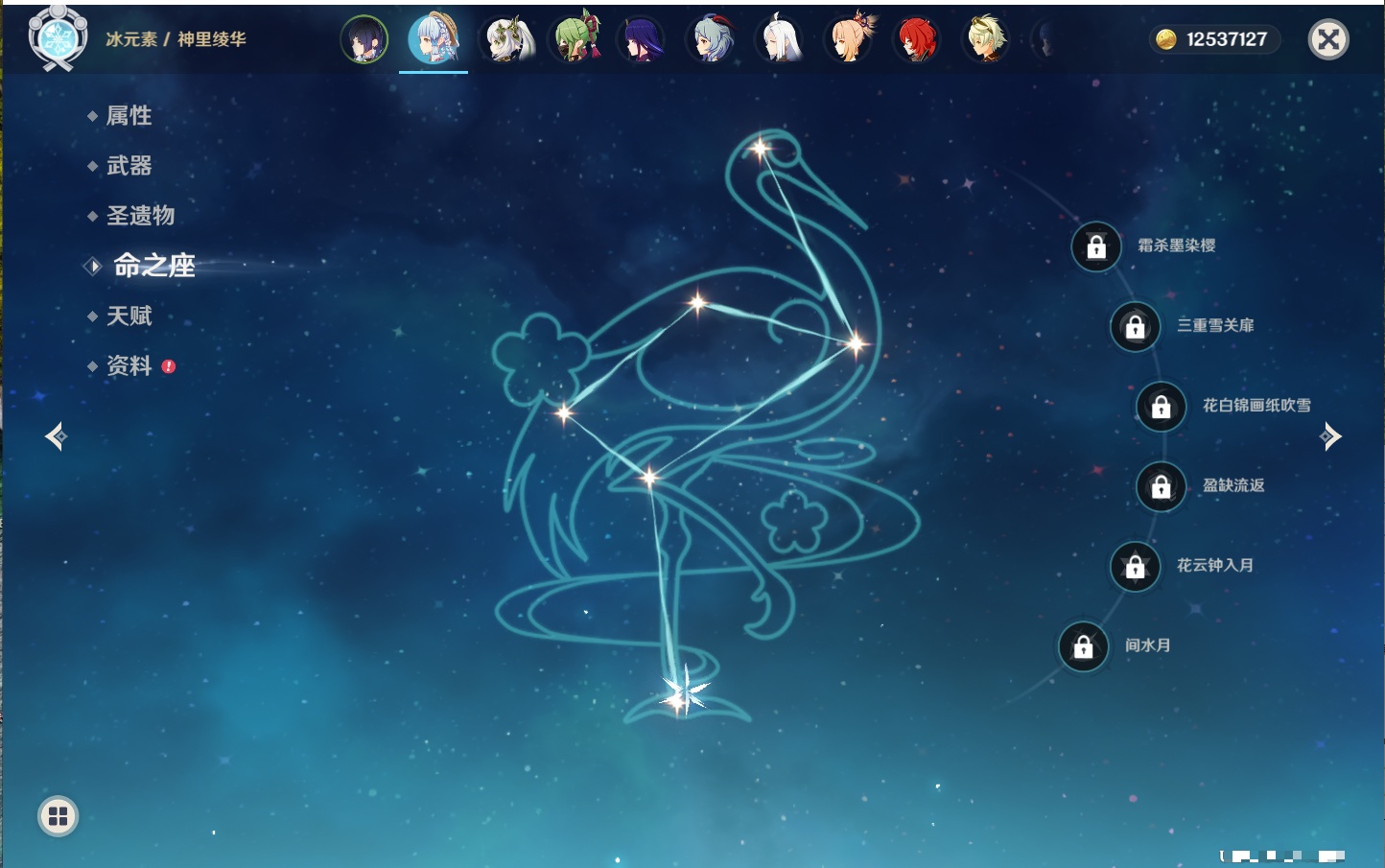Select the dark-haired avatar with green ring

[364, 40]
